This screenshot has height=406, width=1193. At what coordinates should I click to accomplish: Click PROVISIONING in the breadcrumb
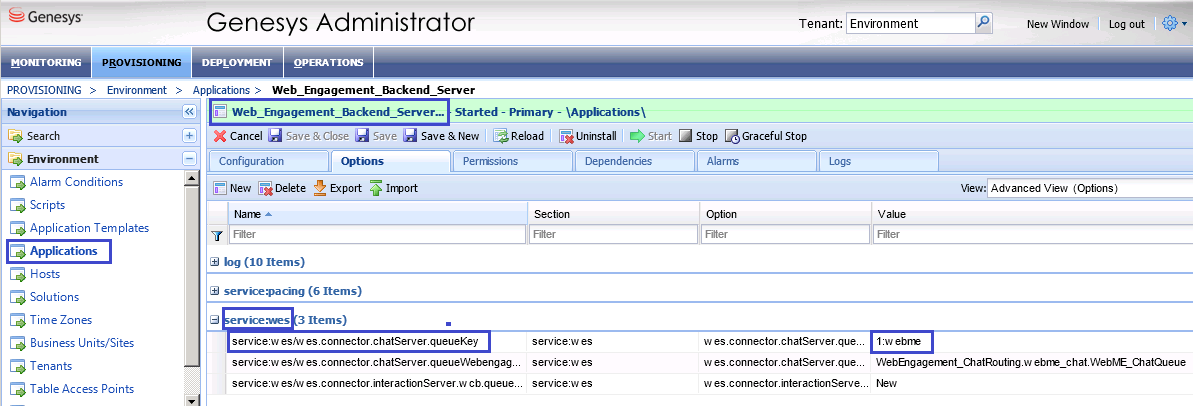point(44,90)
